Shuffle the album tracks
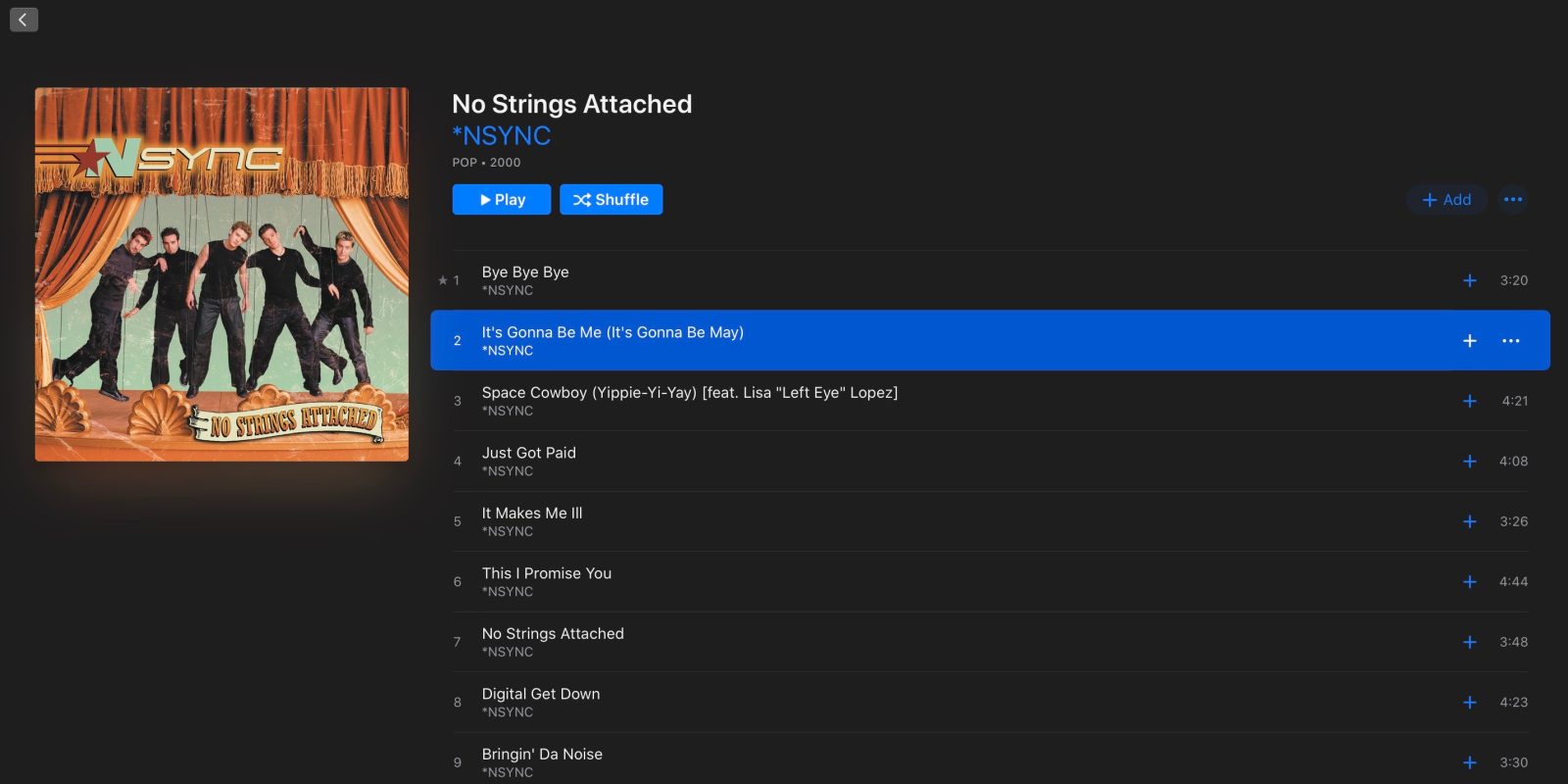 point(611,200)
